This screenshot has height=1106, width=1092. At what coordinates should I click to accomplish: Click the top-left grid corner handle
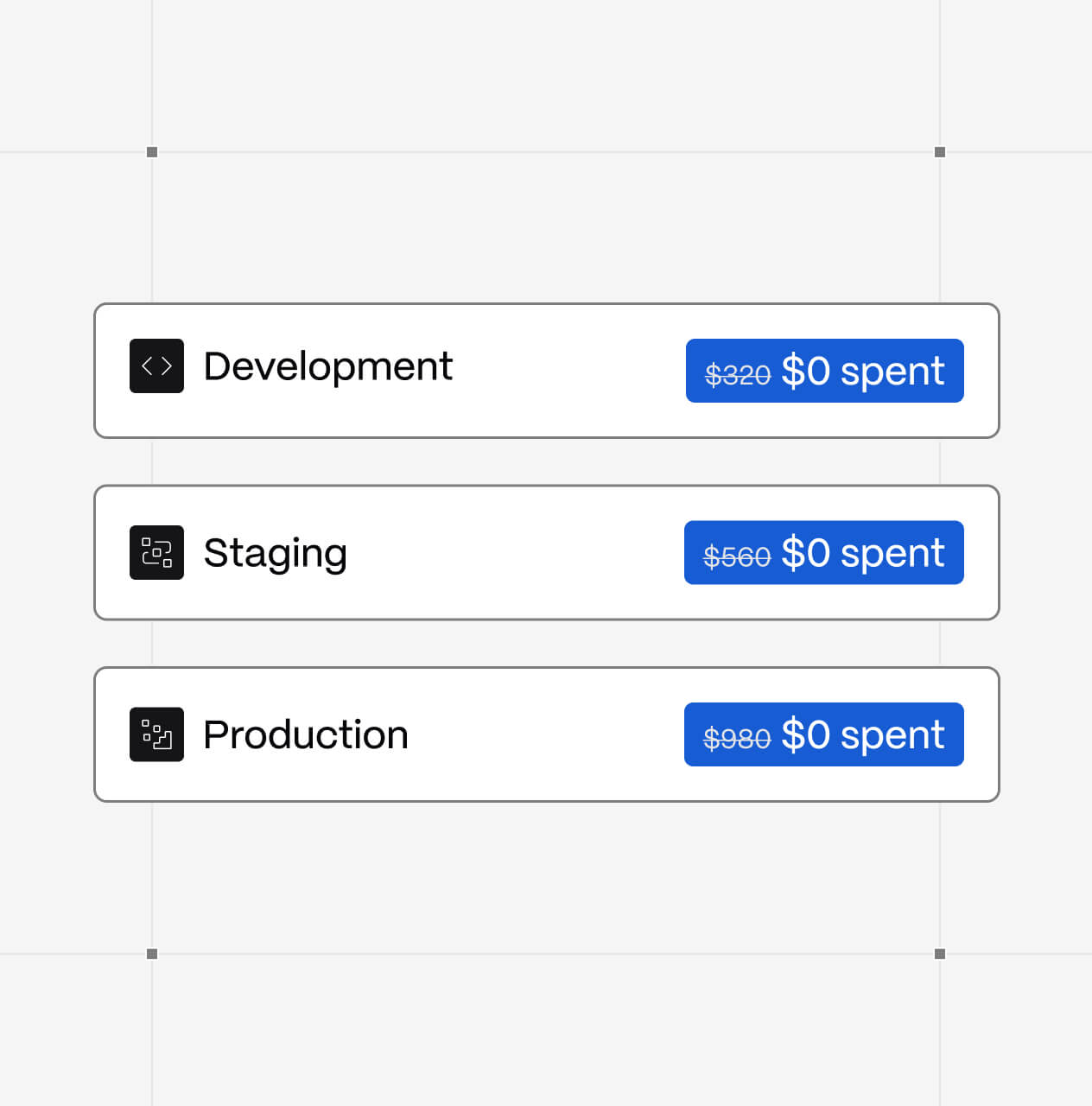[152, 152]
